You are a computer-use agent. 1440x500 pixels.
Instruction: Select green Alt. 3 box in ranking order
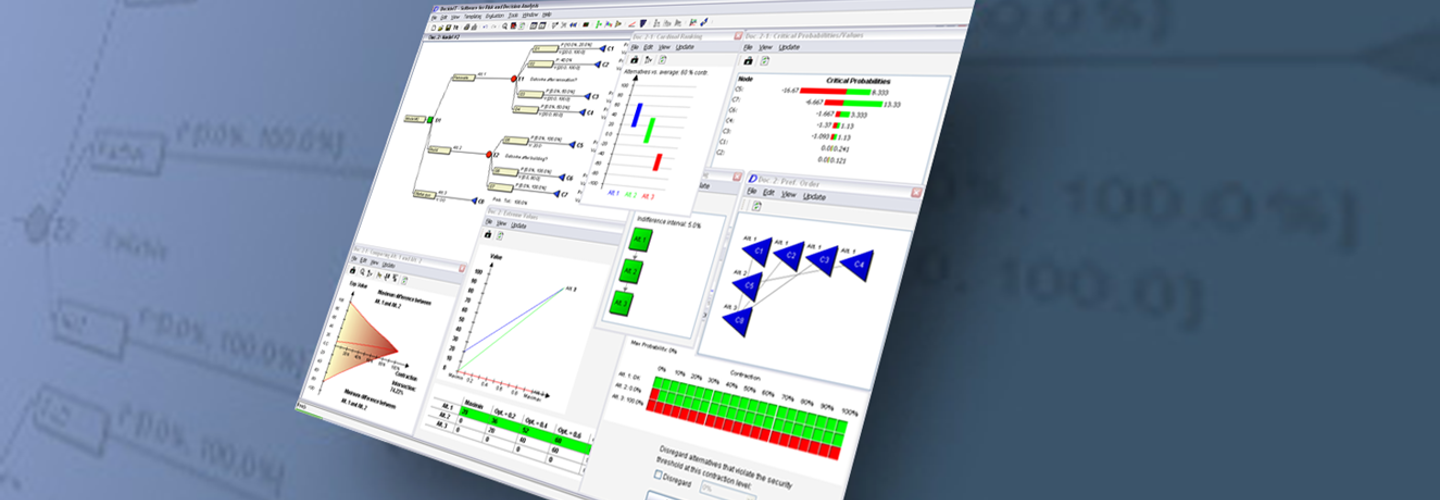[x=622, y=303]
